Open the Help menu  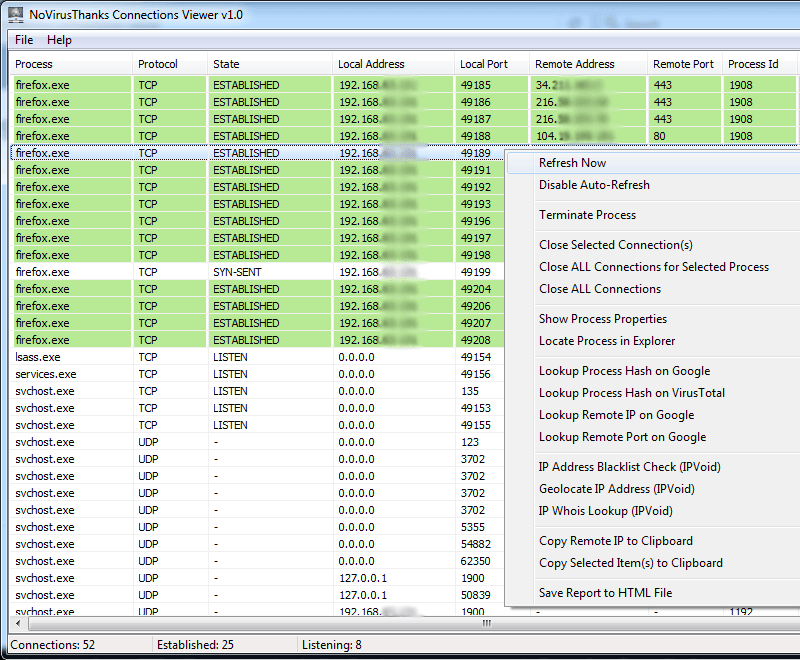(59, 40)
